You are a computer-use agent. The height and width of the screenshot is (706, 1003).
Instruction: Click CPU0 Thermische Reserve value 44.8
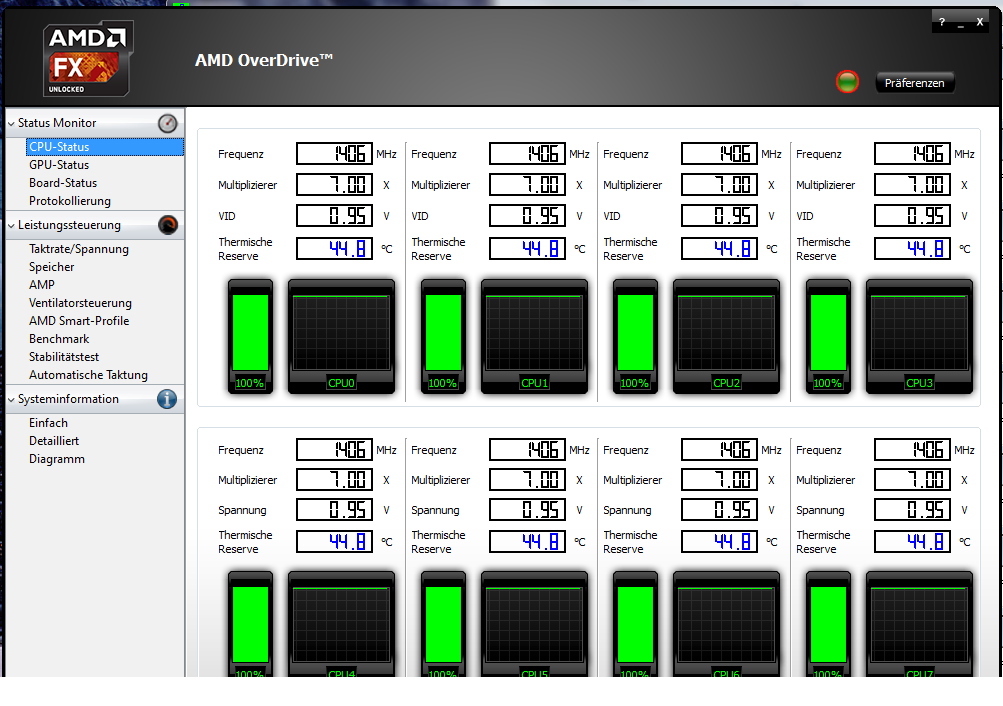pos(335,248)
